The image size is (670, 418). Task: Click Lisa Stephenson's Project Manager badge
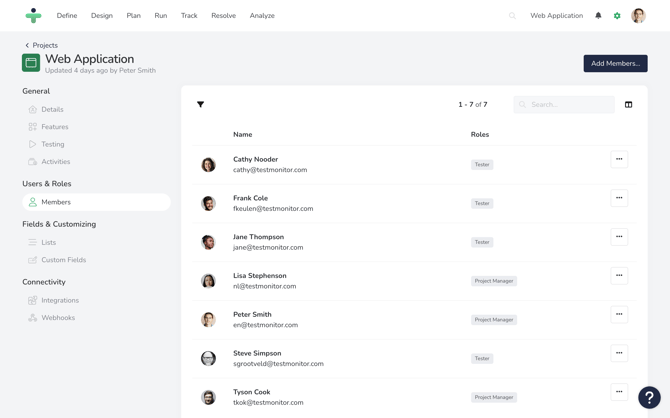click(x=494, y=281)
